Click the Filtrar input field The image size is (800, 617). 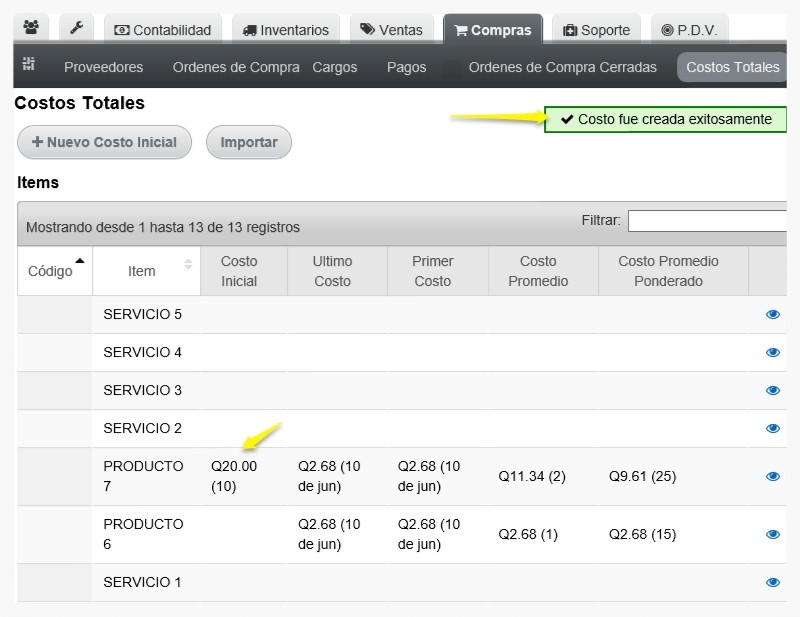tap(707, 221)
